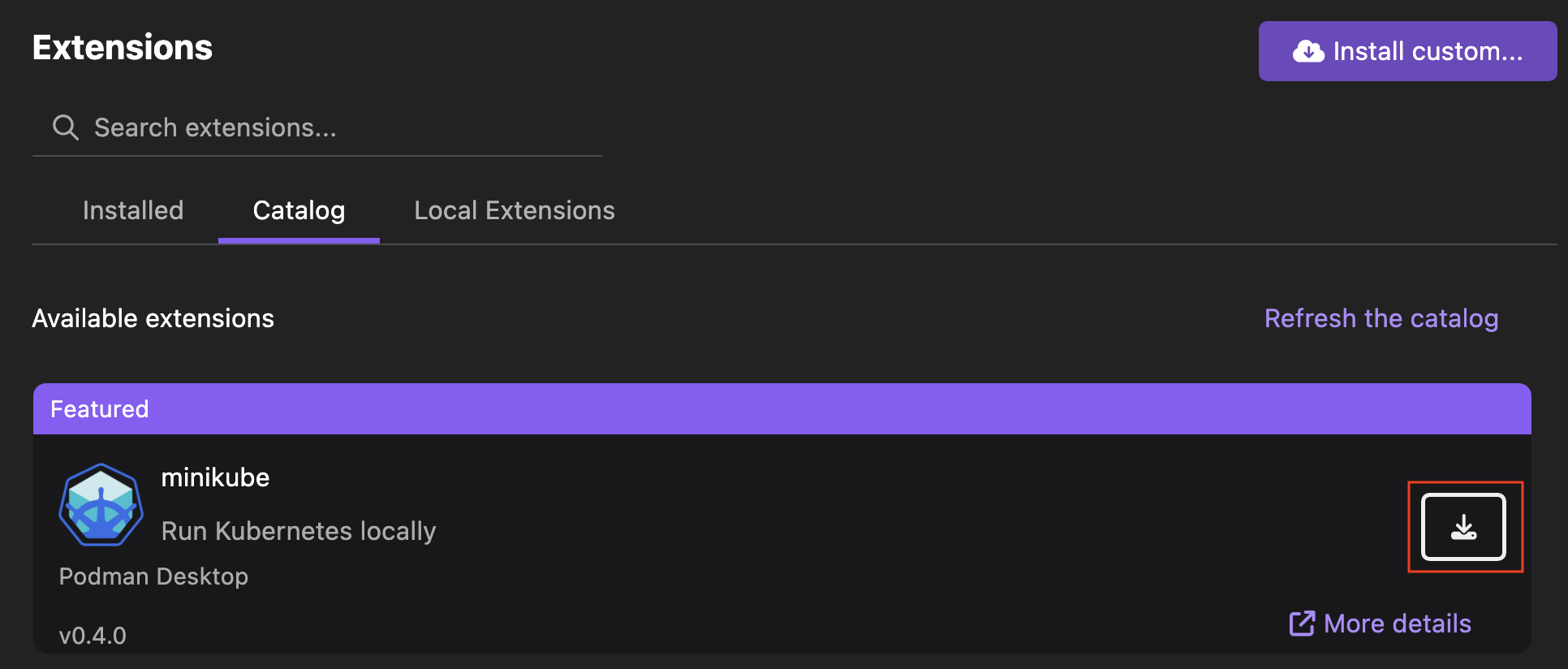Click inside the Search extensions field
1568x669 pixels.
[x=317, y=127]
